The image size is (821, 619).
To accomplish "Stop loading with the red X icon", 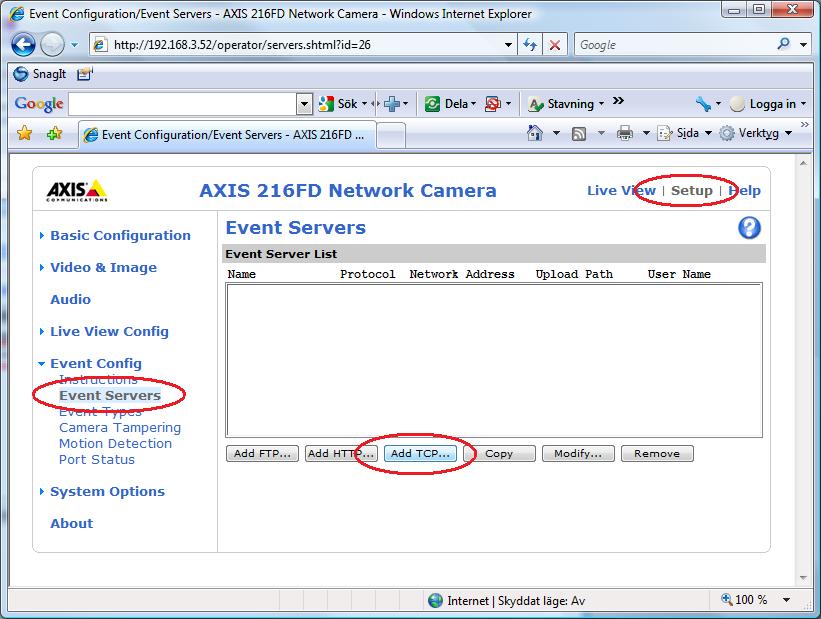I will 555,45.
